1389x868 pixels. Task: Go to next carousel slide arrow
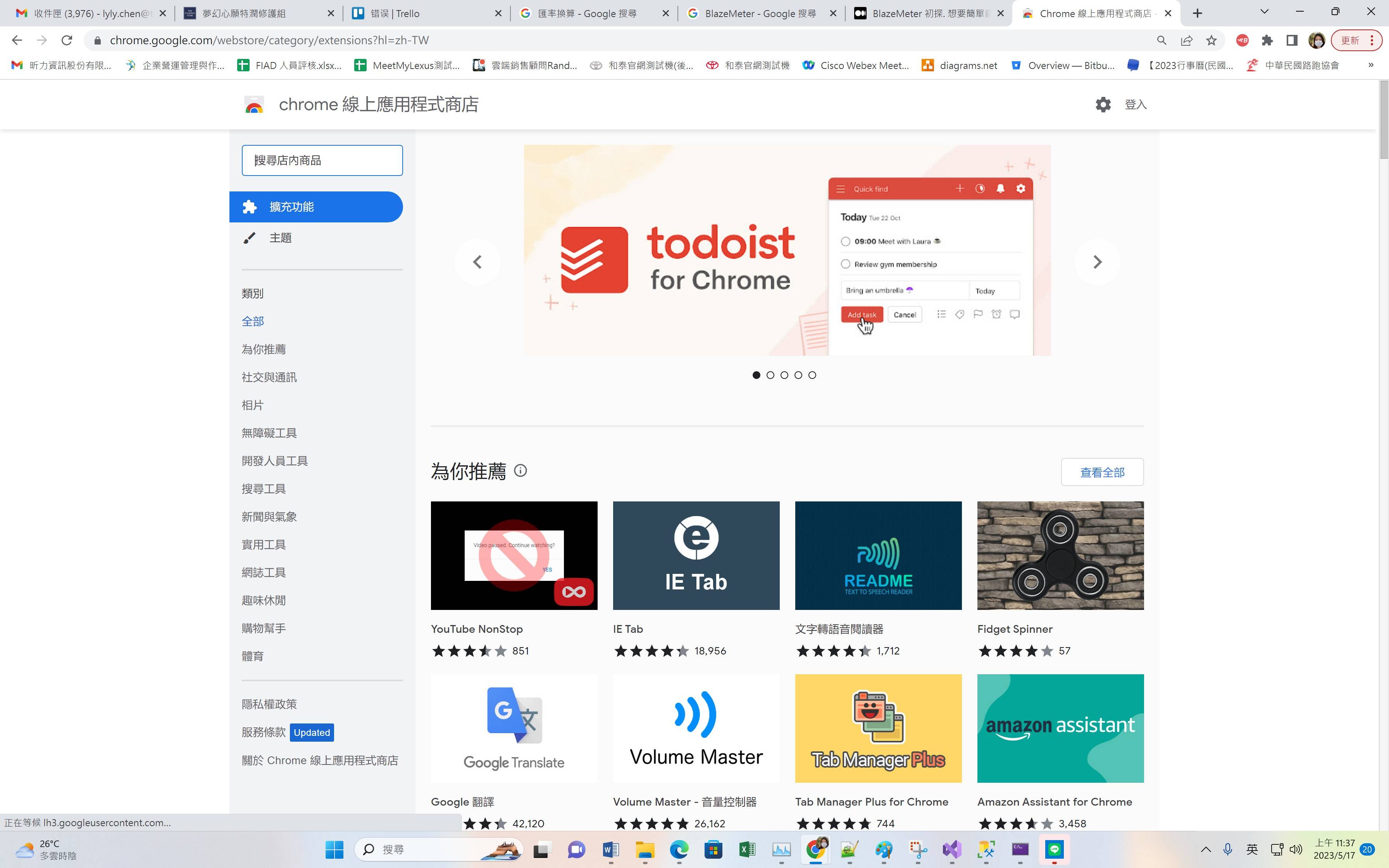tap(1097, 262)
